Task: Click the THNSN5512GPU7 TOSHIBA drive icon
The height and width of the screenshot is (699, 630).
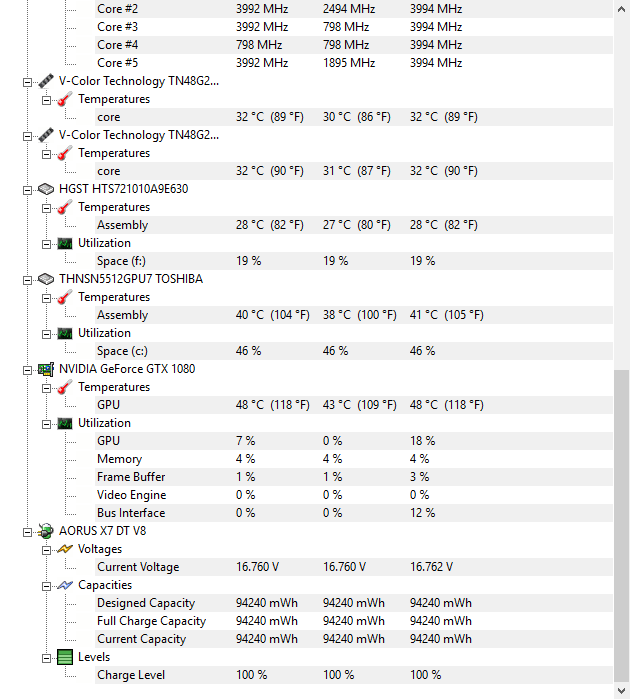Action: pos(46,279)
